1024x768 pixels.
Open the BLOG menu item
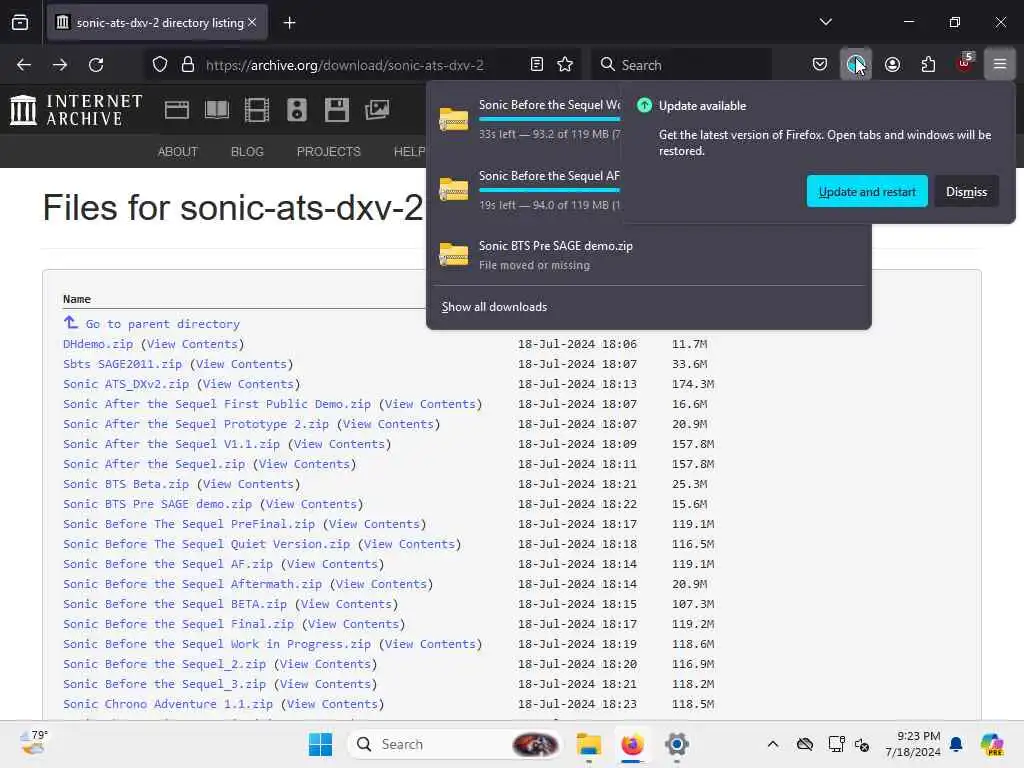[x=247, y=152]
